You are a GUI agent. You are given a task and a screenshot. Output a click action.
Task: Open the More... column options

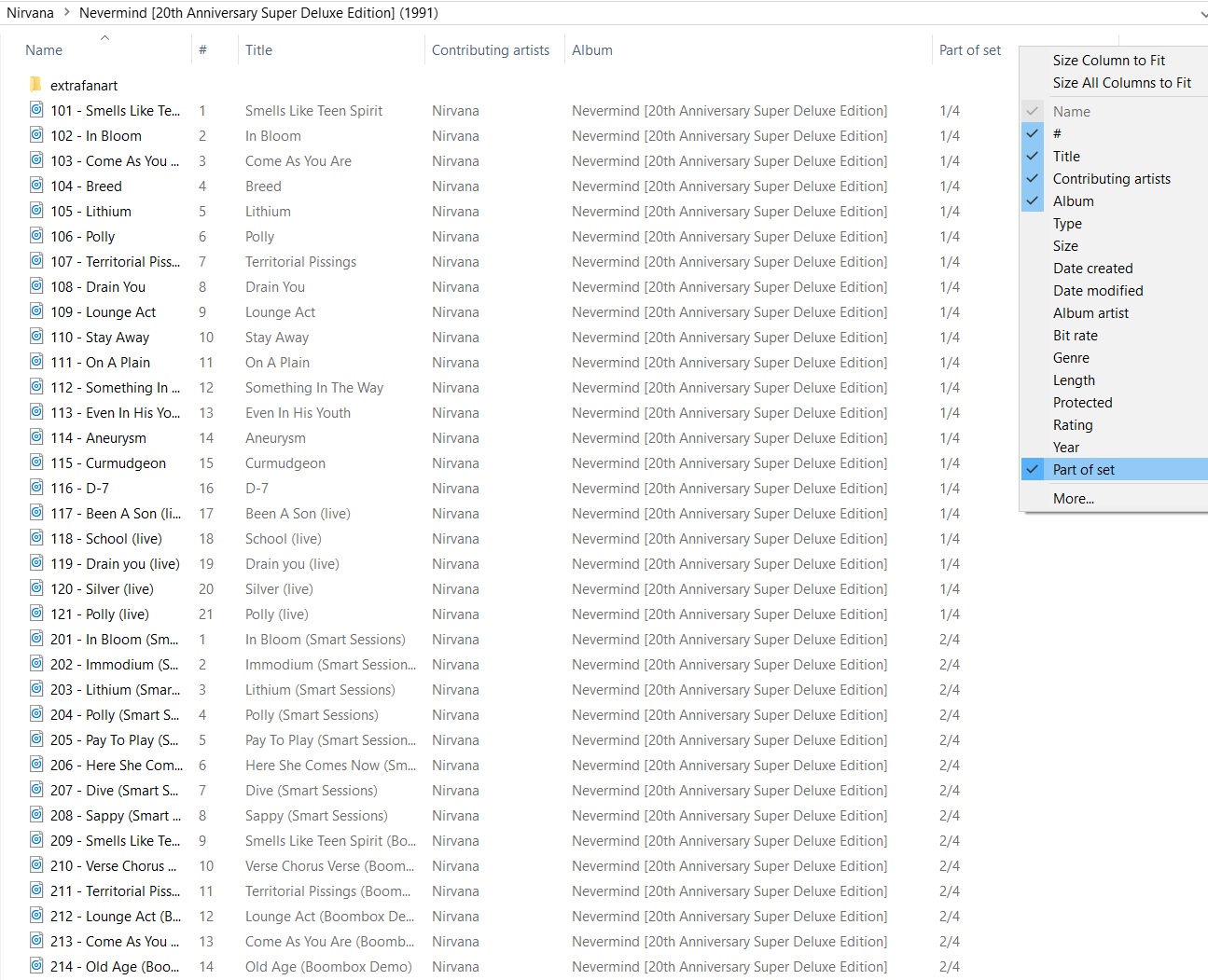pyautogui.click(x=1073, y=499)
